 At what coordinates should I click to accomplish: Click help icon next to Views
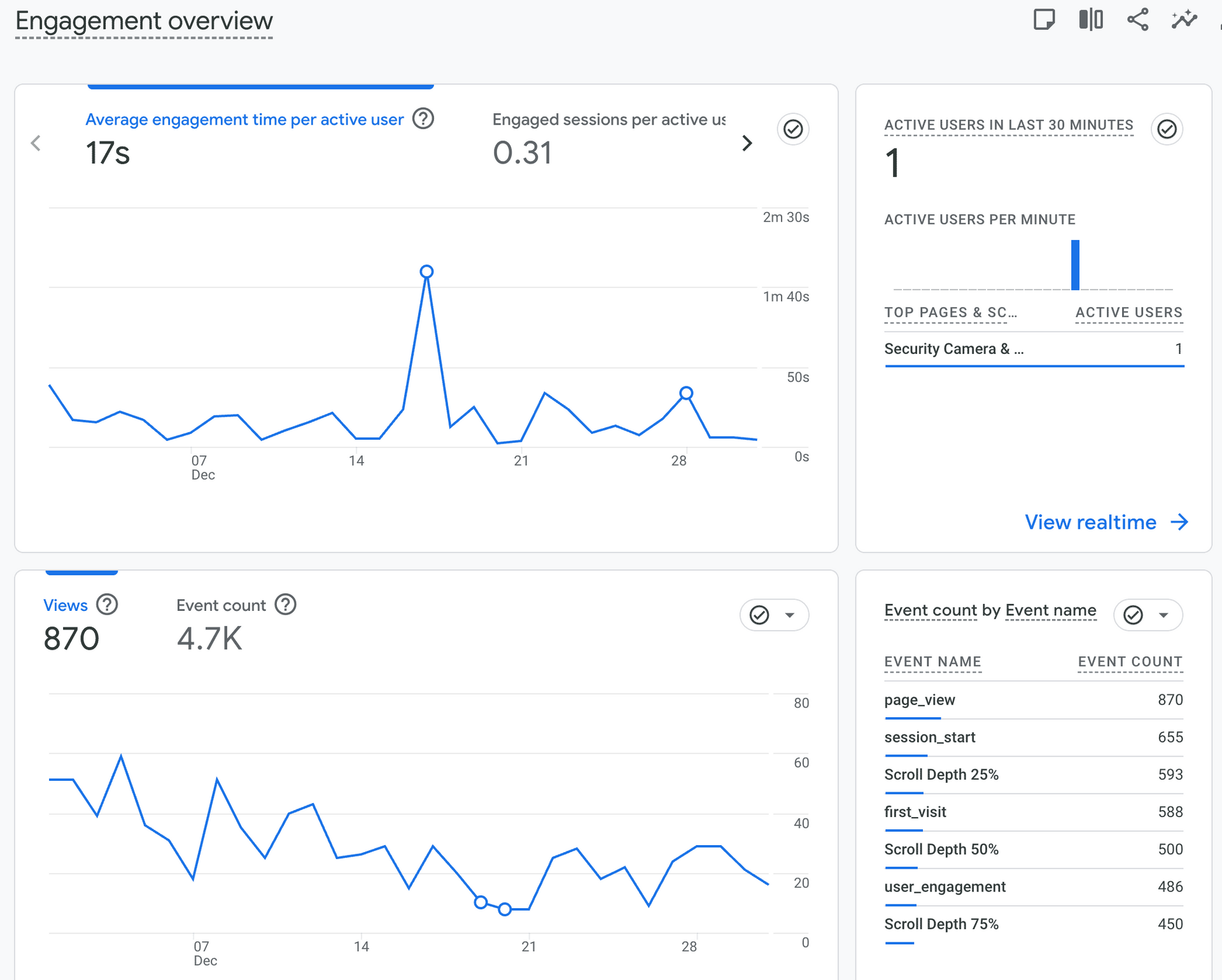pyautogui.click(x=107, y=605)
